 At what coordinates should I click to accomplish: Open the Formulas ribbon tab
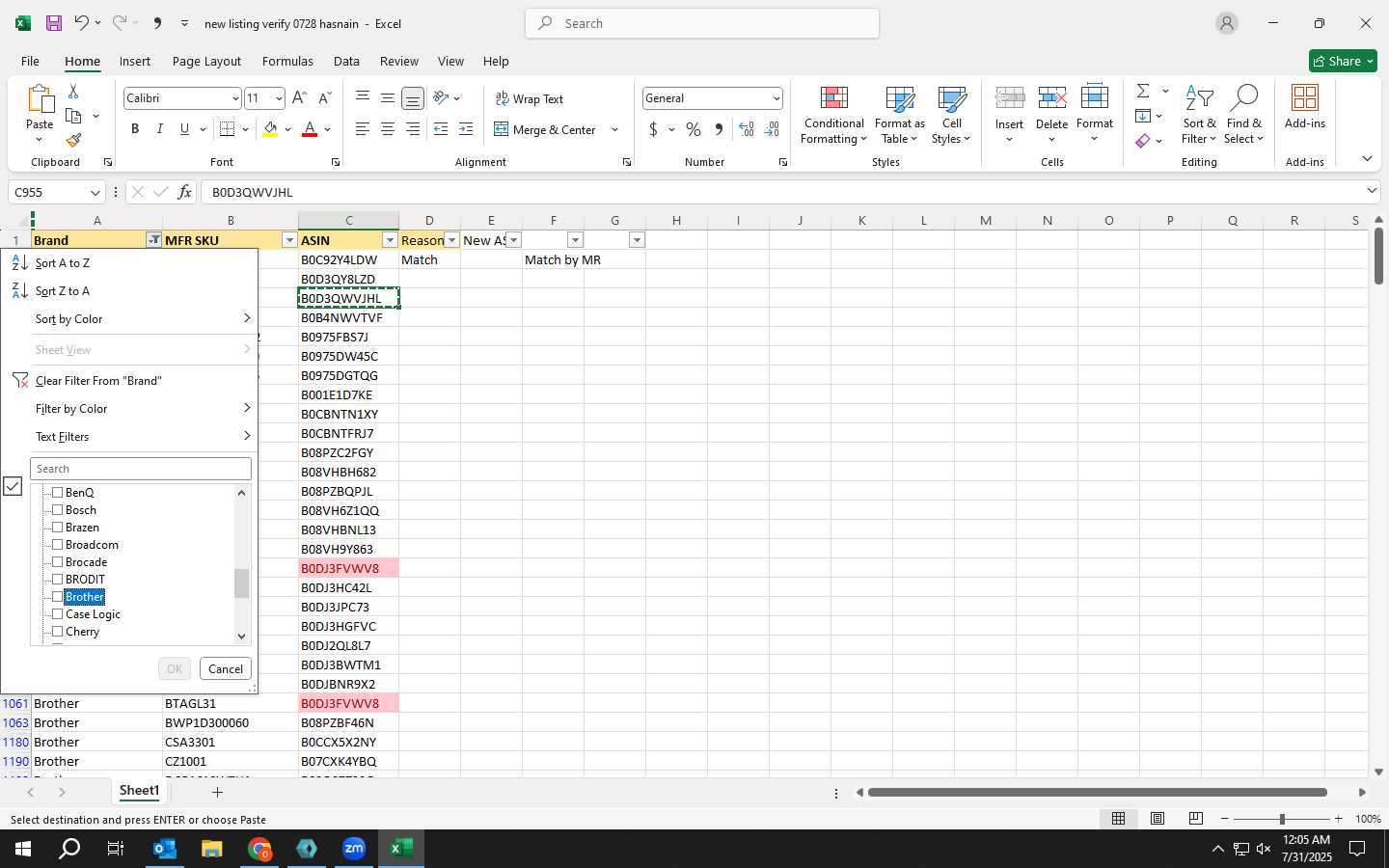click(x=287, y=61)
